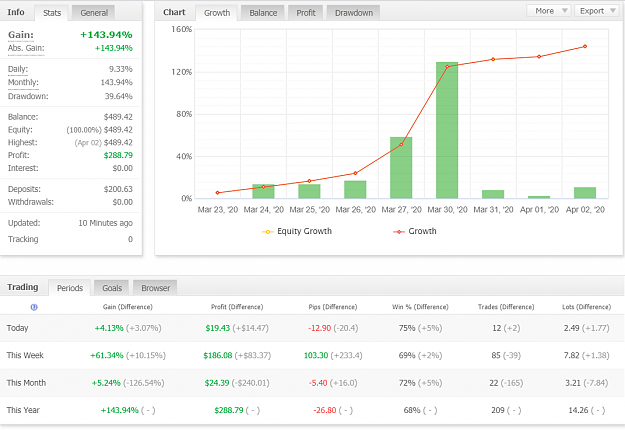Click the 209 trades in This Year row
Viewport: 625px width, 430px height.
coord(498,410)
